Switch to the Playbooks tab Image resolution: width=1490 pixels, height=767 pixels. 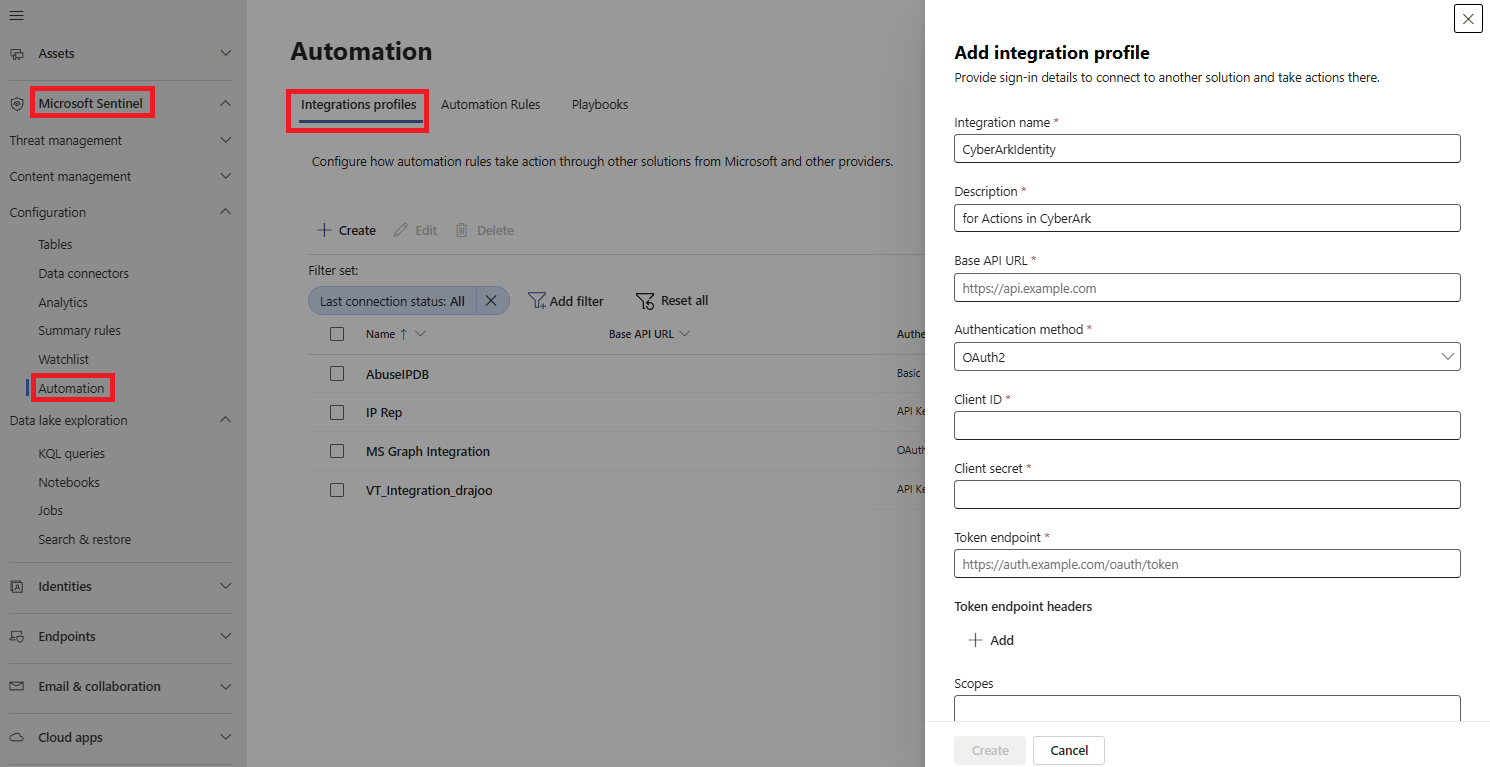[600, 104]
